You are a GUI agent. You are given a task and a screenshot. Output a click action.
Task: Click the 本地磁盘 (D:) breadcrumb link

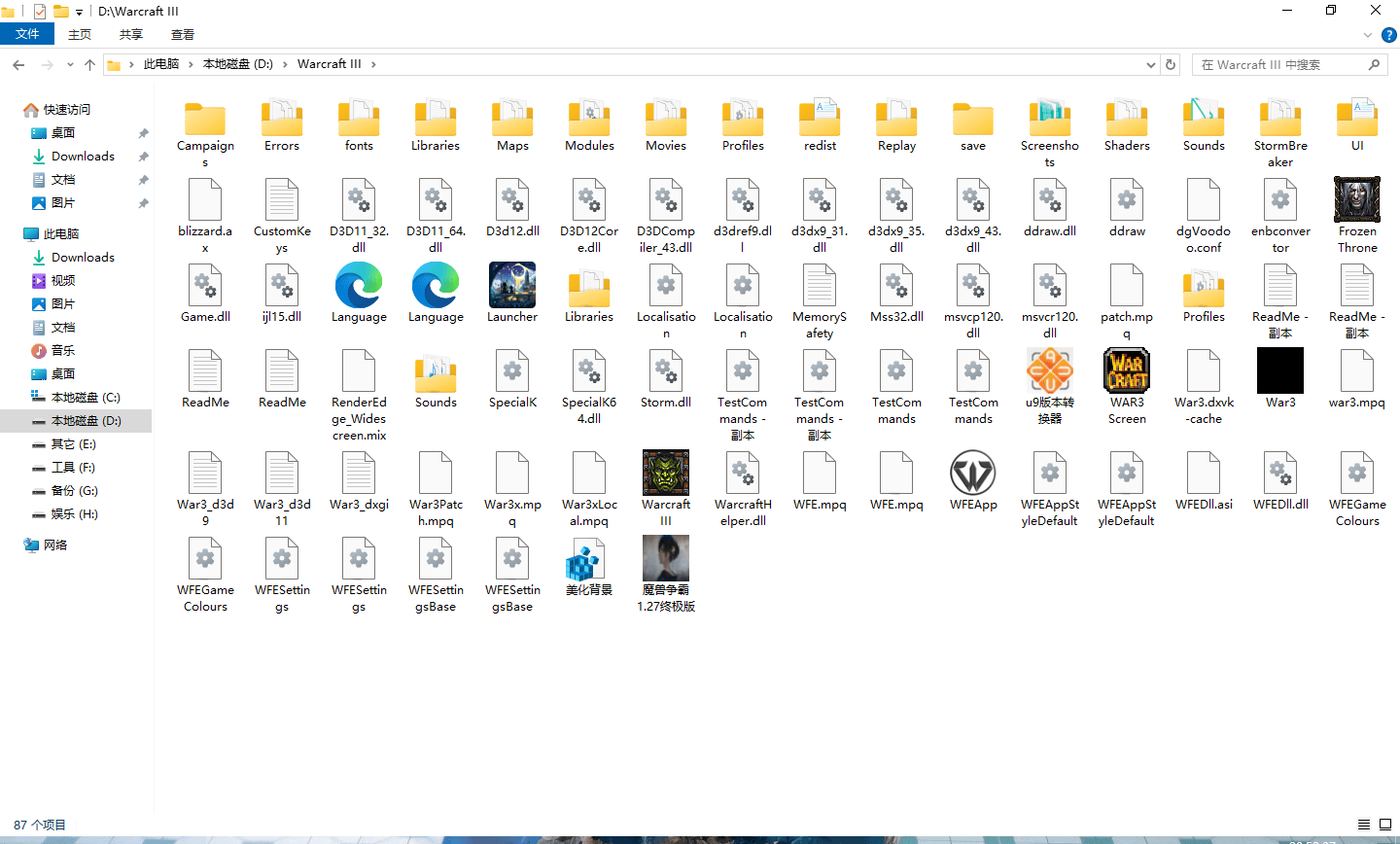[237, 64]
